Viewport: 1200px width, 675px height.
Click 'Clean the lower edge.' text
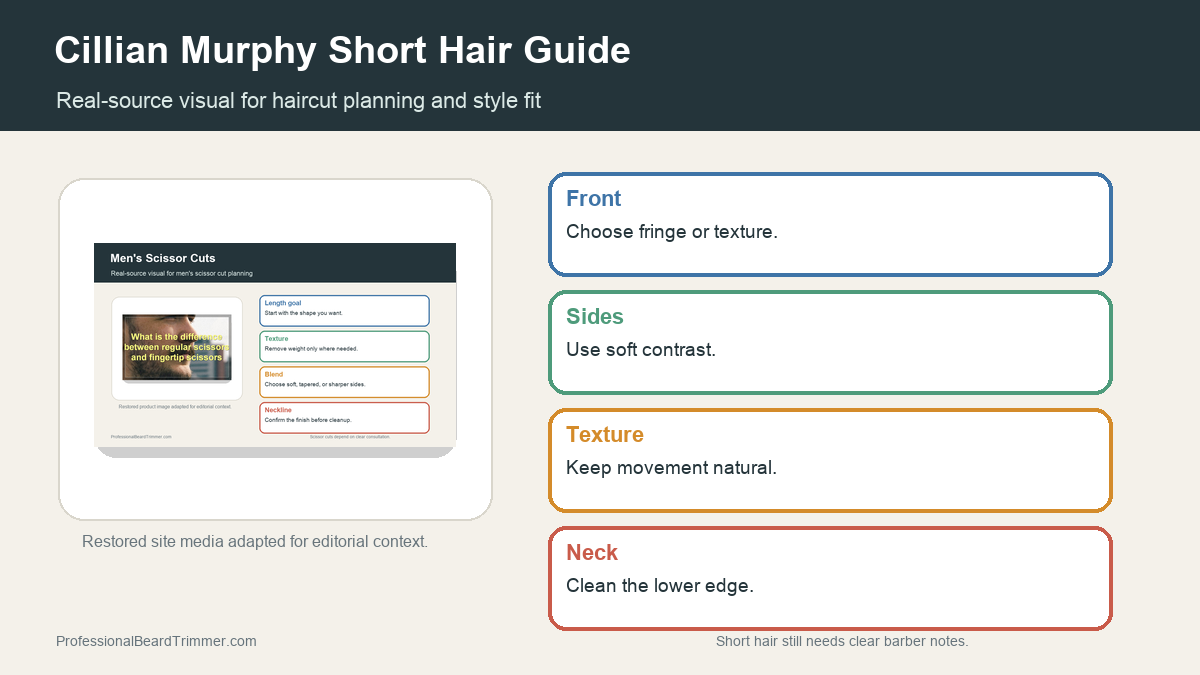[x=660, y=585]
